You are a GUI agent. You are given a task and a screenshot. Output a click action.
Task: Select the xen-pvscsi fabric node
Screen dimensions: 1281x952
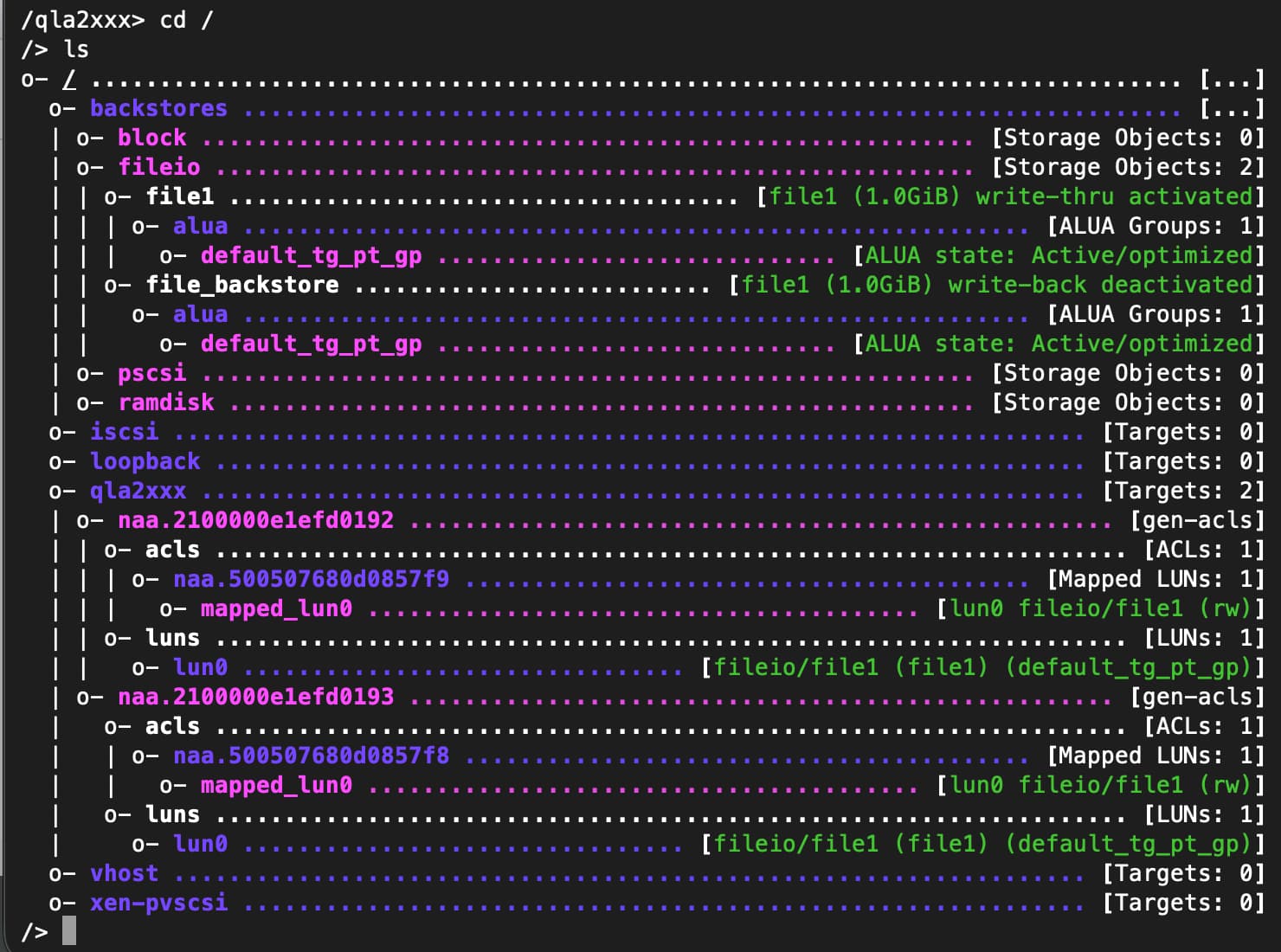click(x=158, y=903)
